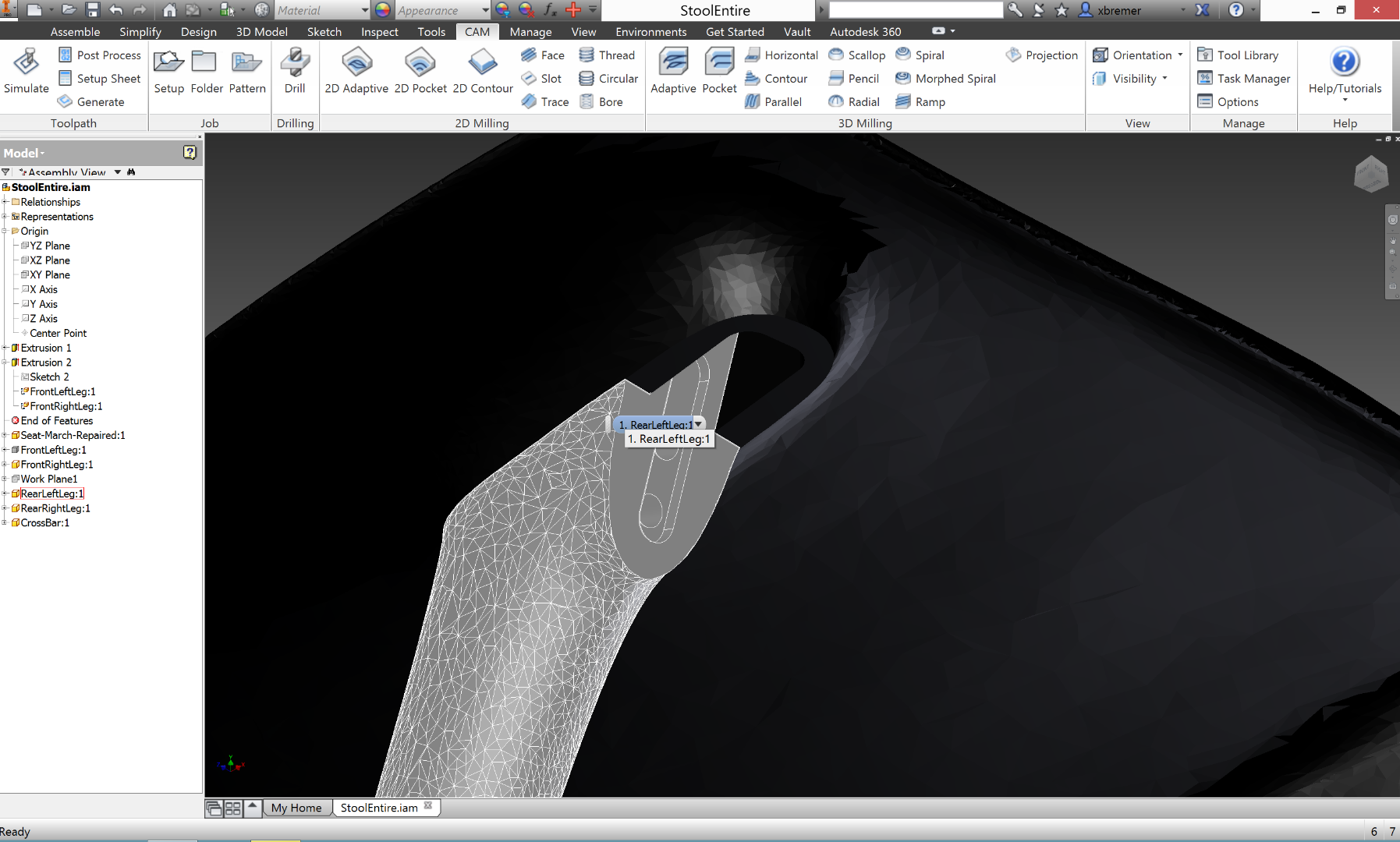Select the Bore milling operation
This screenshot has height=842, width=1400.
[x=601, y=102]
